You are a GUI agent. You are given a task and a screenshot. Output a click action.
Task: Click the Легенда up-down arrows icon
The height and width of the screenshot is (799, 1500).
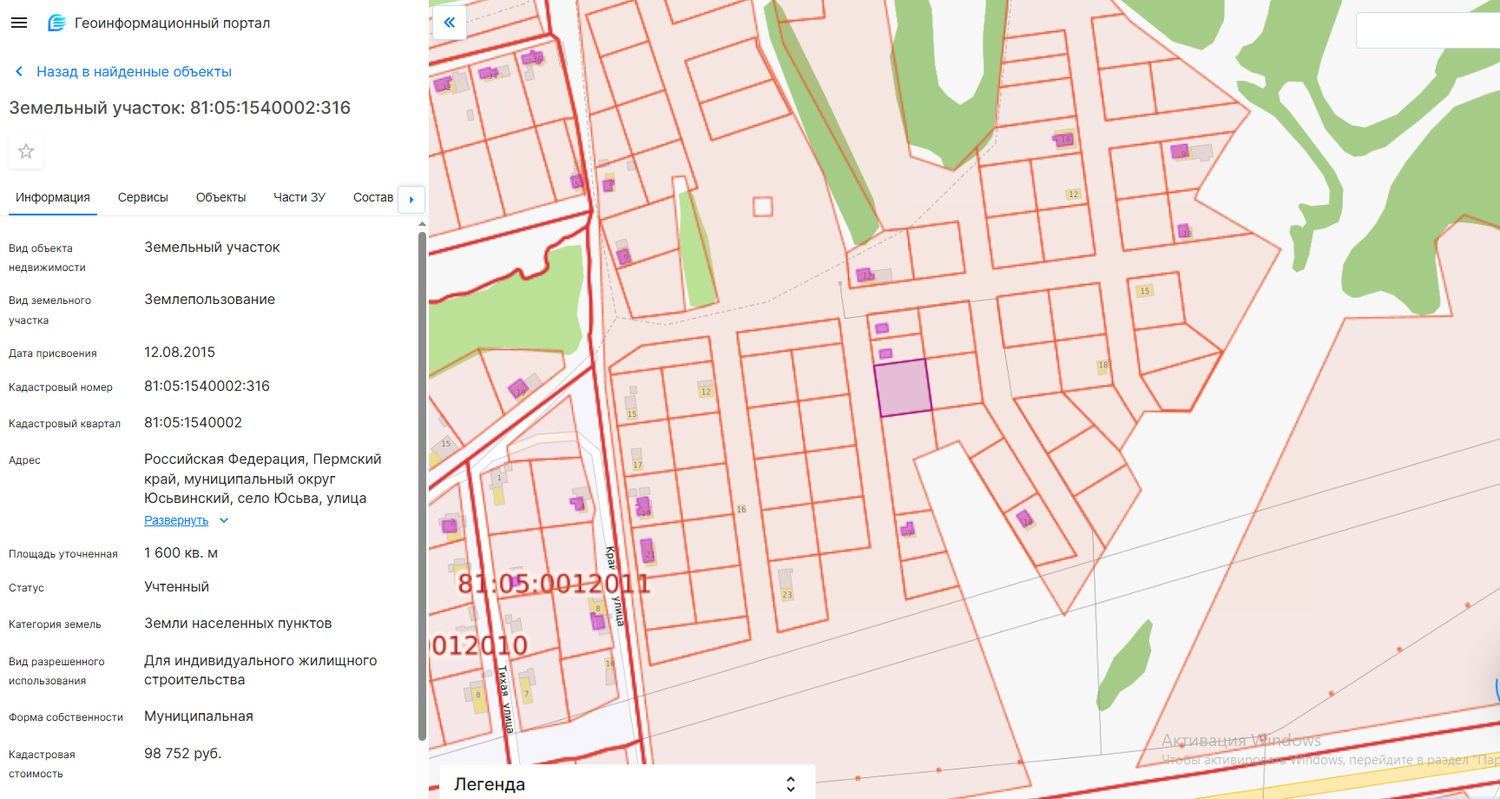coord(790,784)
